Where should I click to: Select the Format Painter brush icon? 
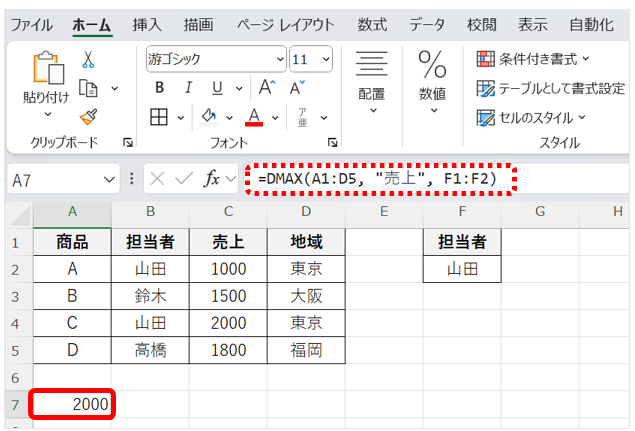point(88,116)
